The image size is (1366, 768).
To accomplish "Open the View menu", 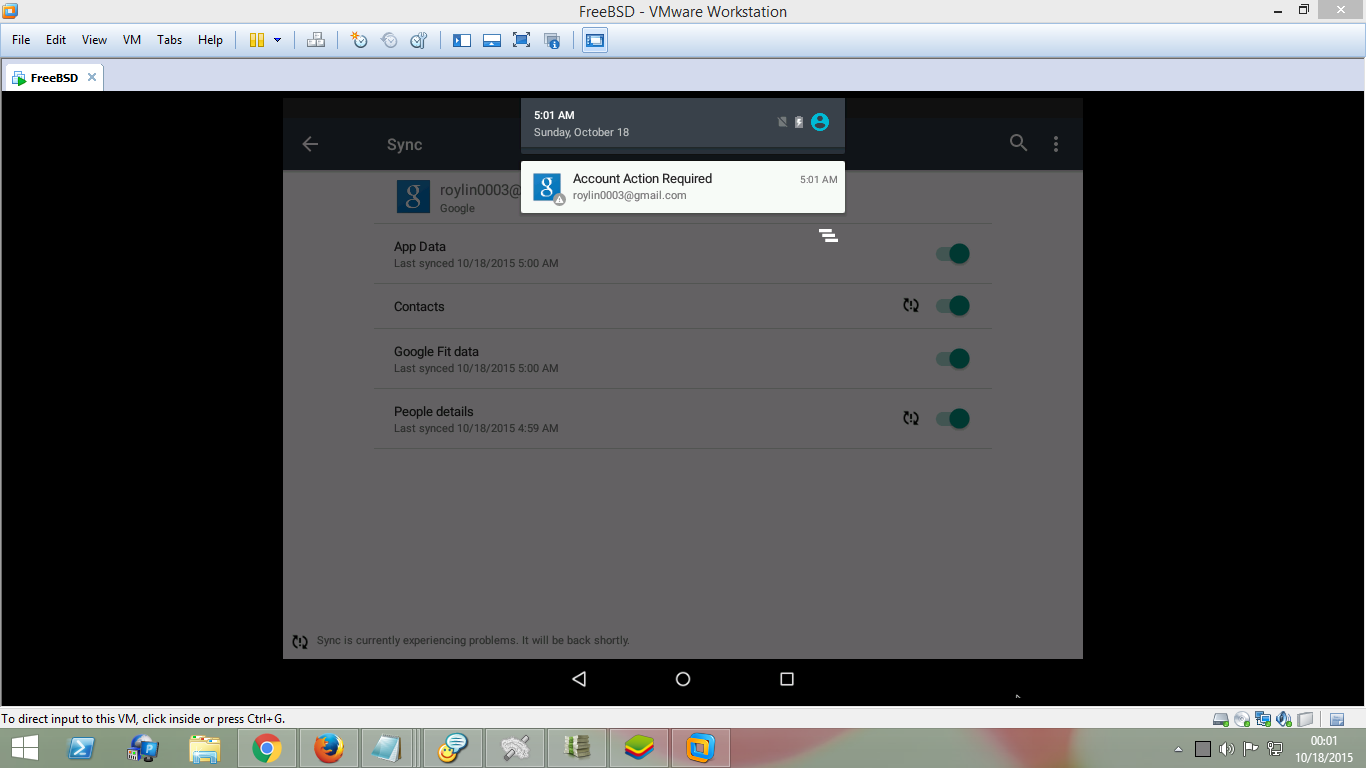I will (x=94, y=40).
